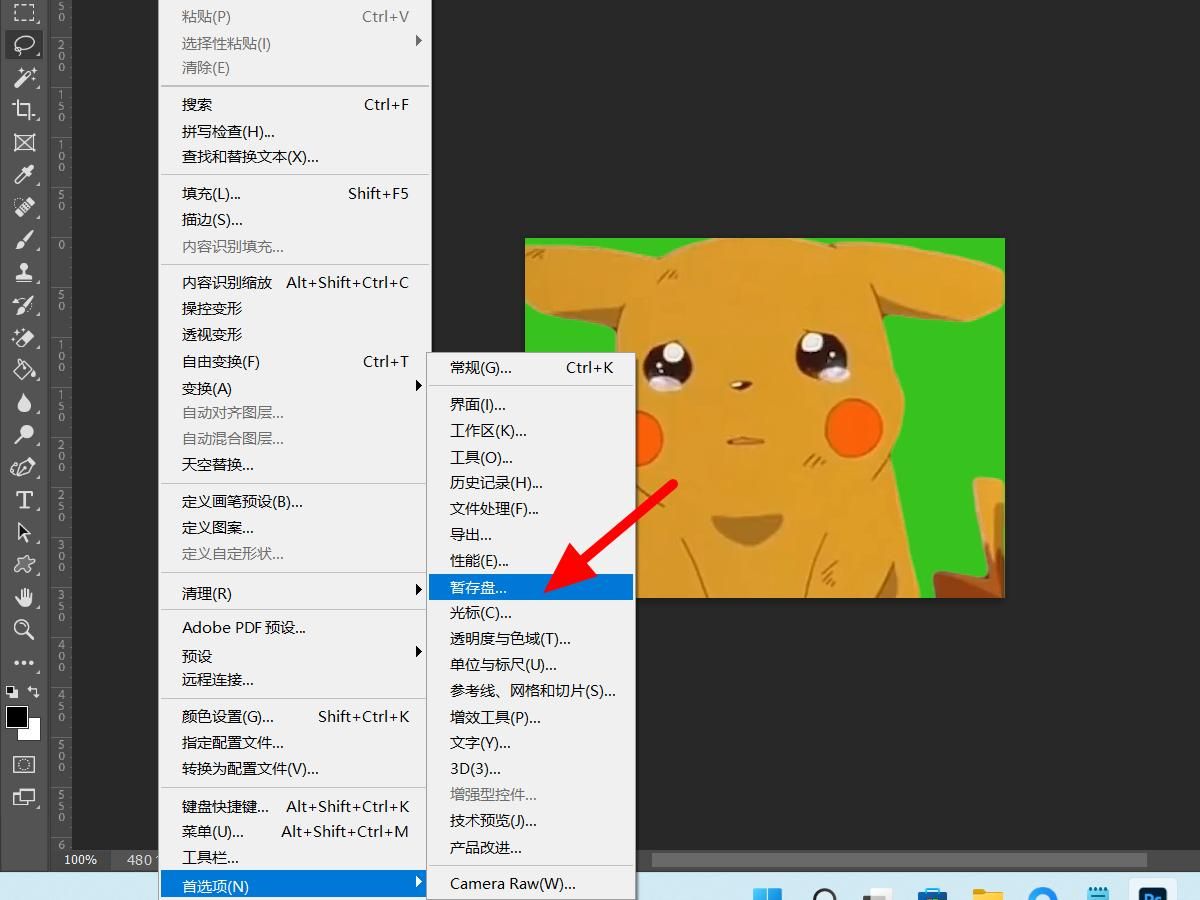Select the Type tool

tap(23, 500)
